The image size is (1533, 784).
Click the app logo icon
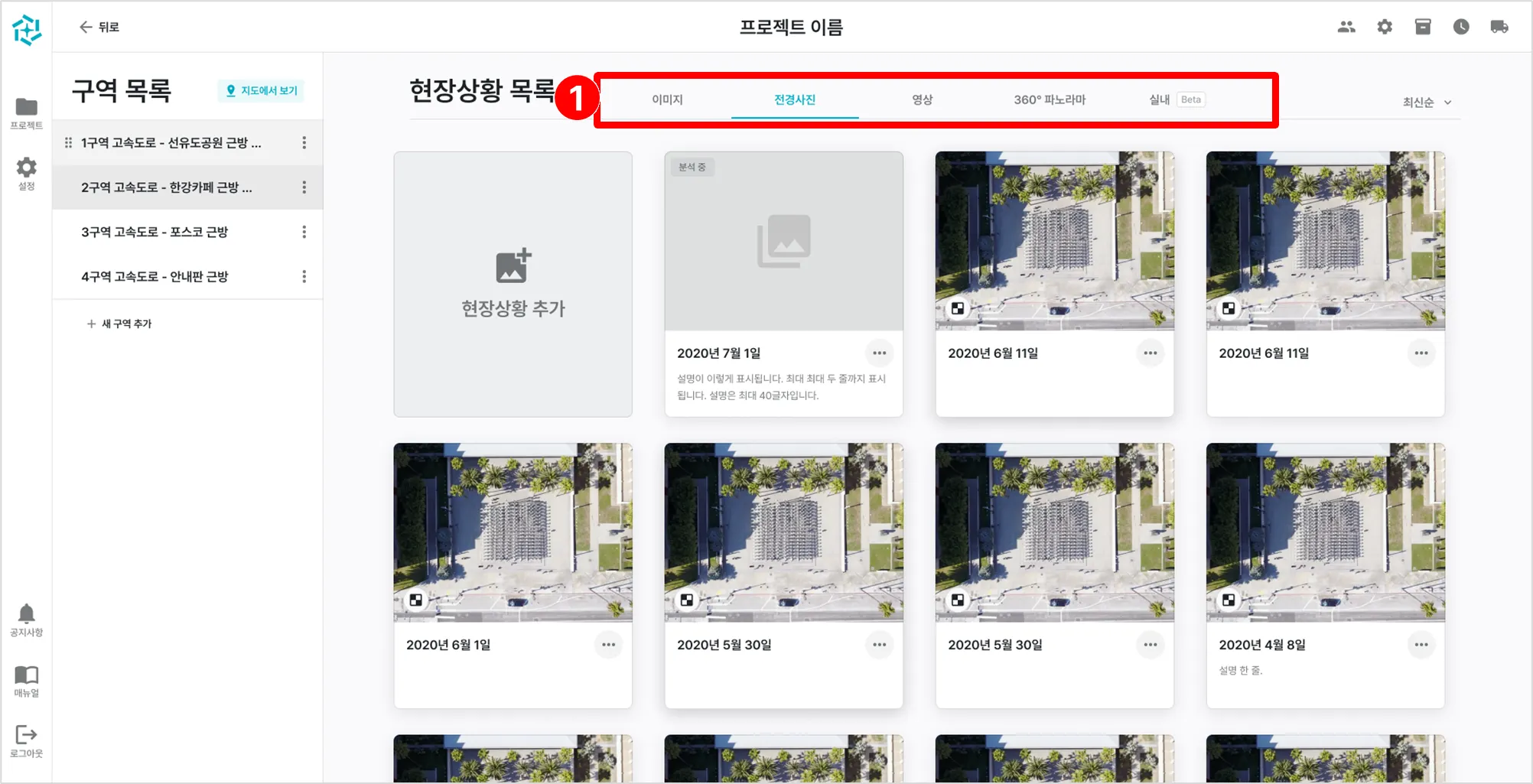coord(27,30)
